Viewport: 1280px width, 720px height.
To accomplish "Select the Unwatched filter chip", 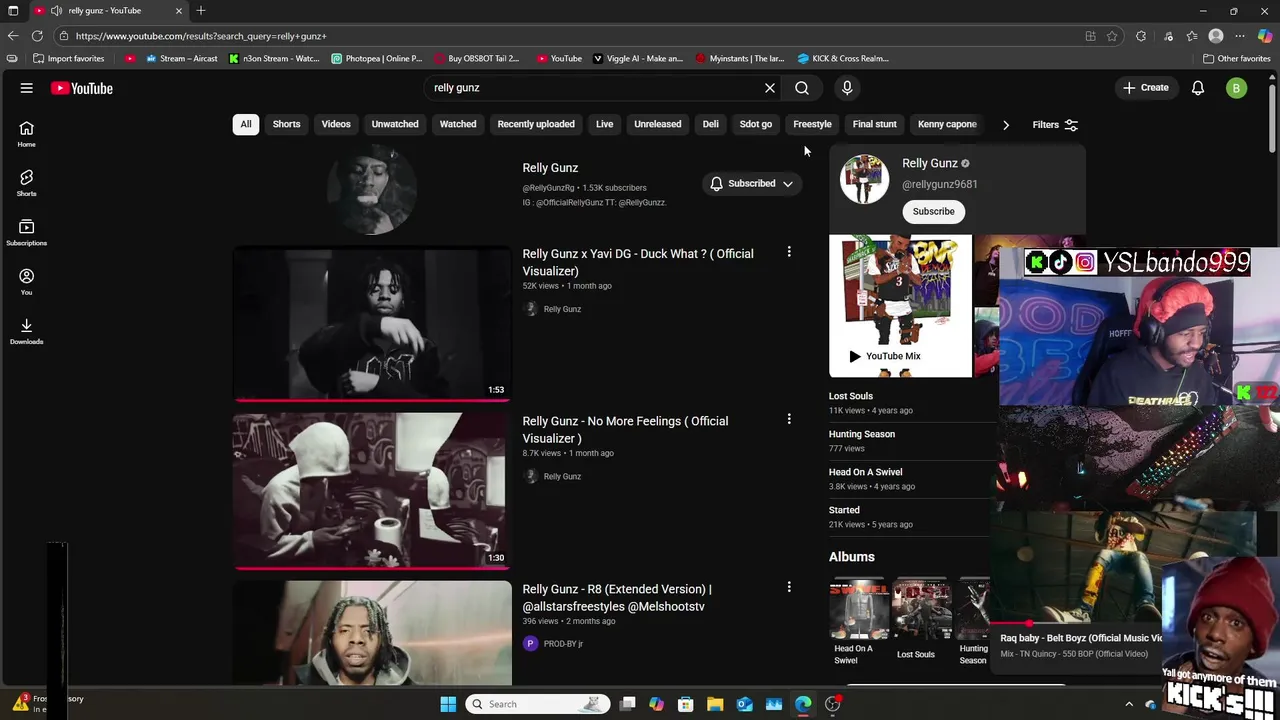I will [395, 124].
